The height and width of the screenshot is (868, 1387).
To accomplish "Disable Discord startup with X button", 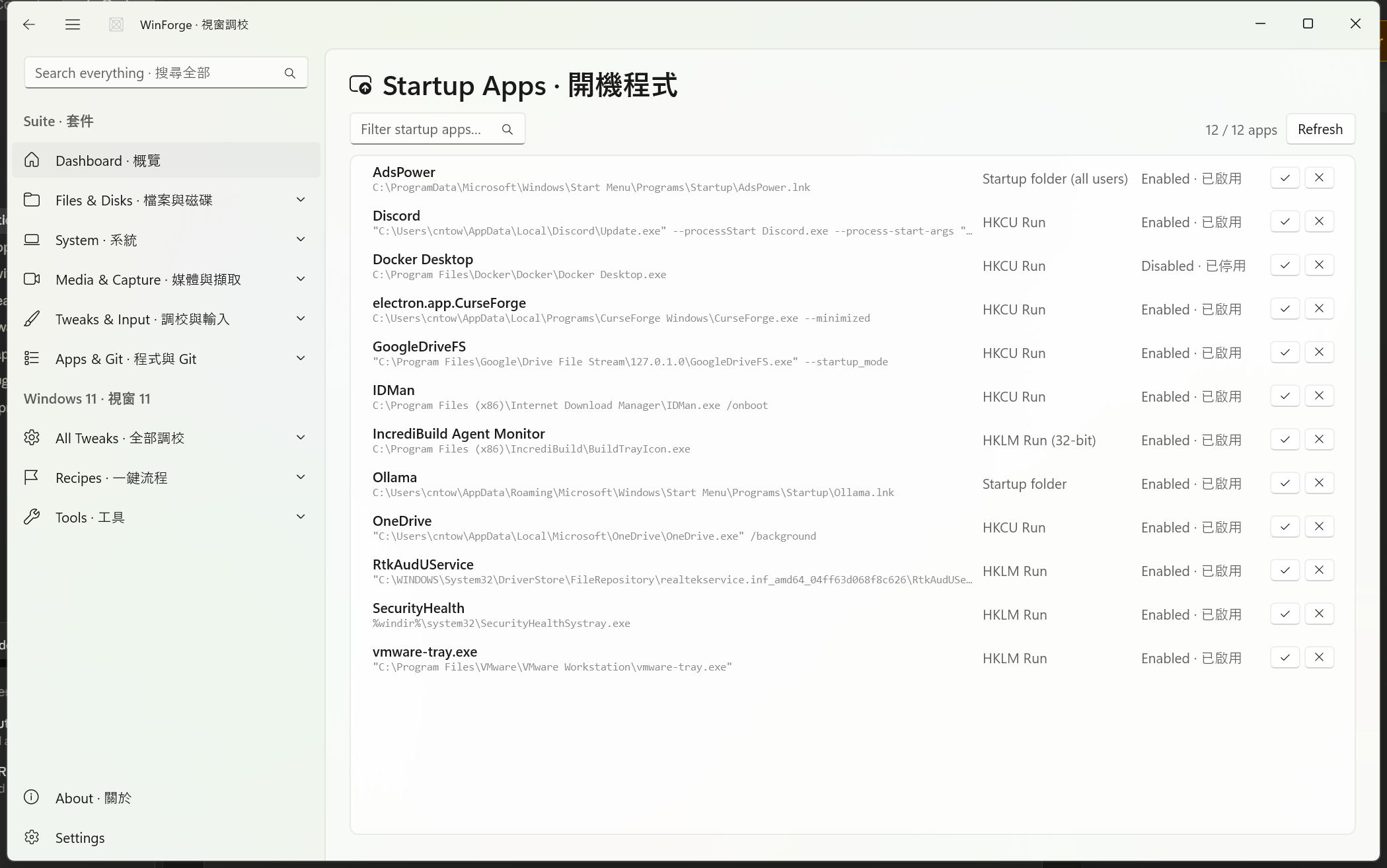I will click(x=1319, y=221).
